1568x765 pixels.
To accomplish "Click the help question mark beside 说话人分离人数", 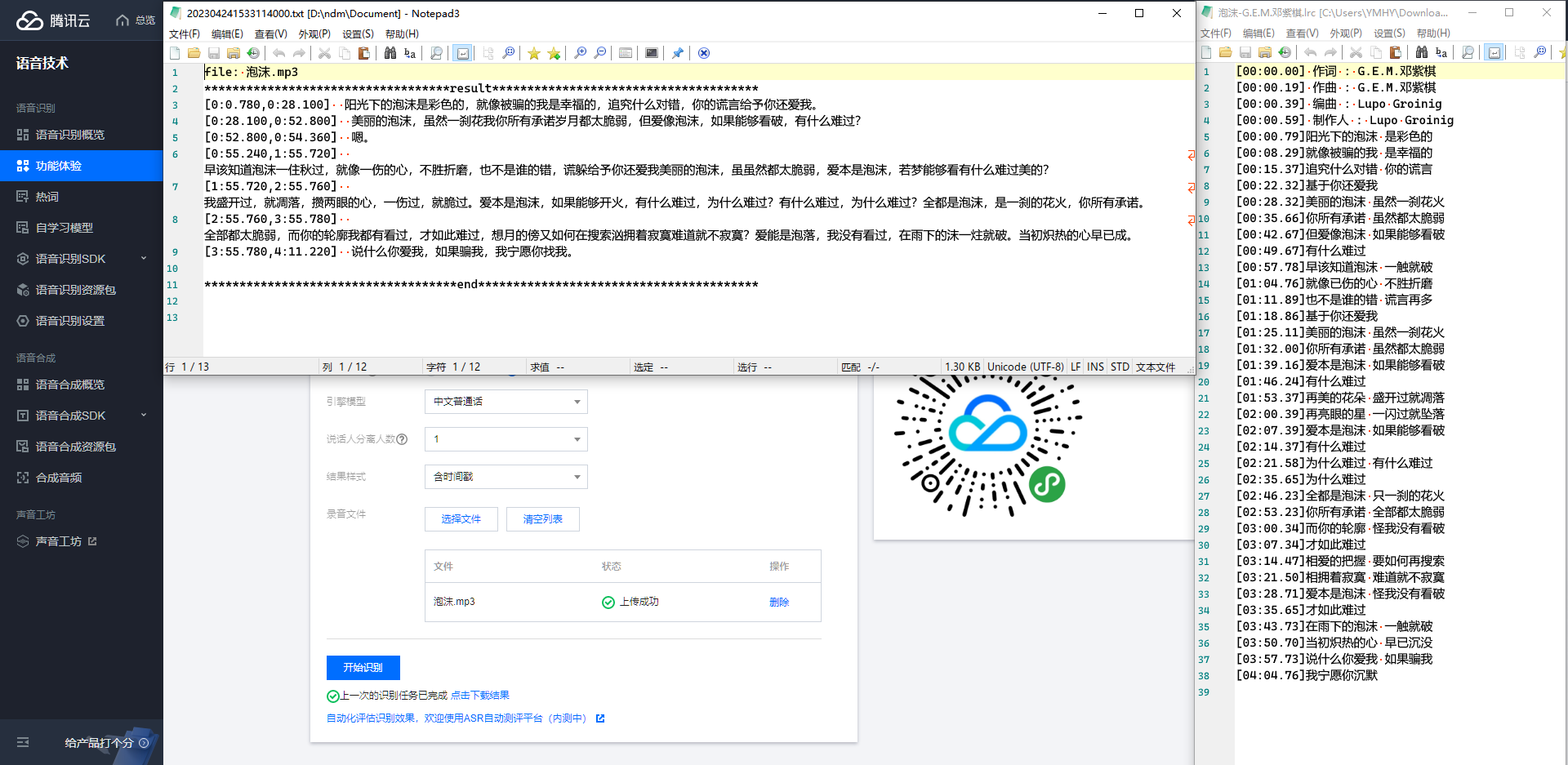I will pos(402,439).
